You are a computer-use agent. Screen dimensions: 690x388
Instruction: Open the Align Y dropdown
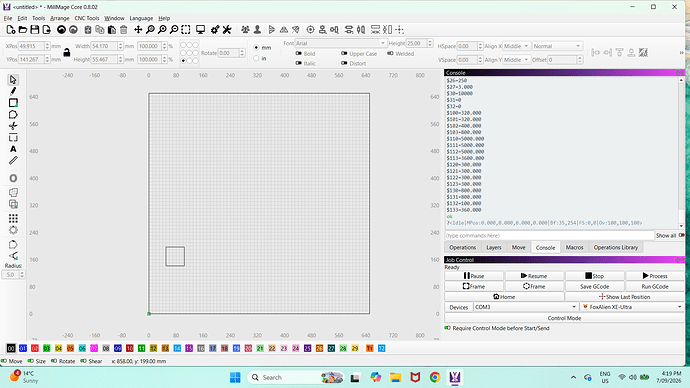(x=516, y=59)
